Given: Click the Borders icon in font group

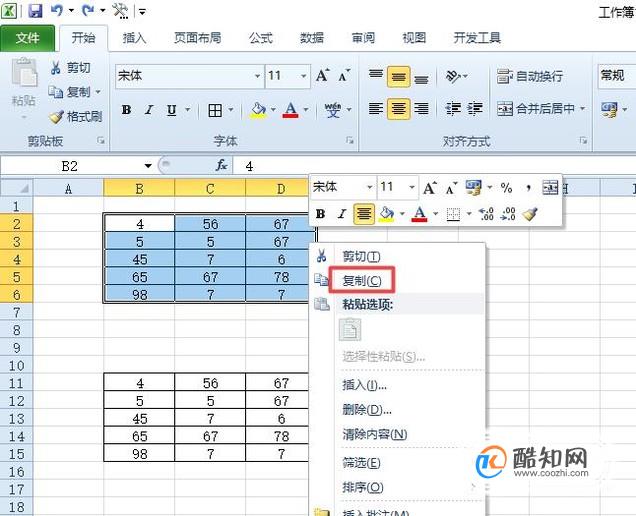Looking at the screenshot, I should (x=215, y=110).
